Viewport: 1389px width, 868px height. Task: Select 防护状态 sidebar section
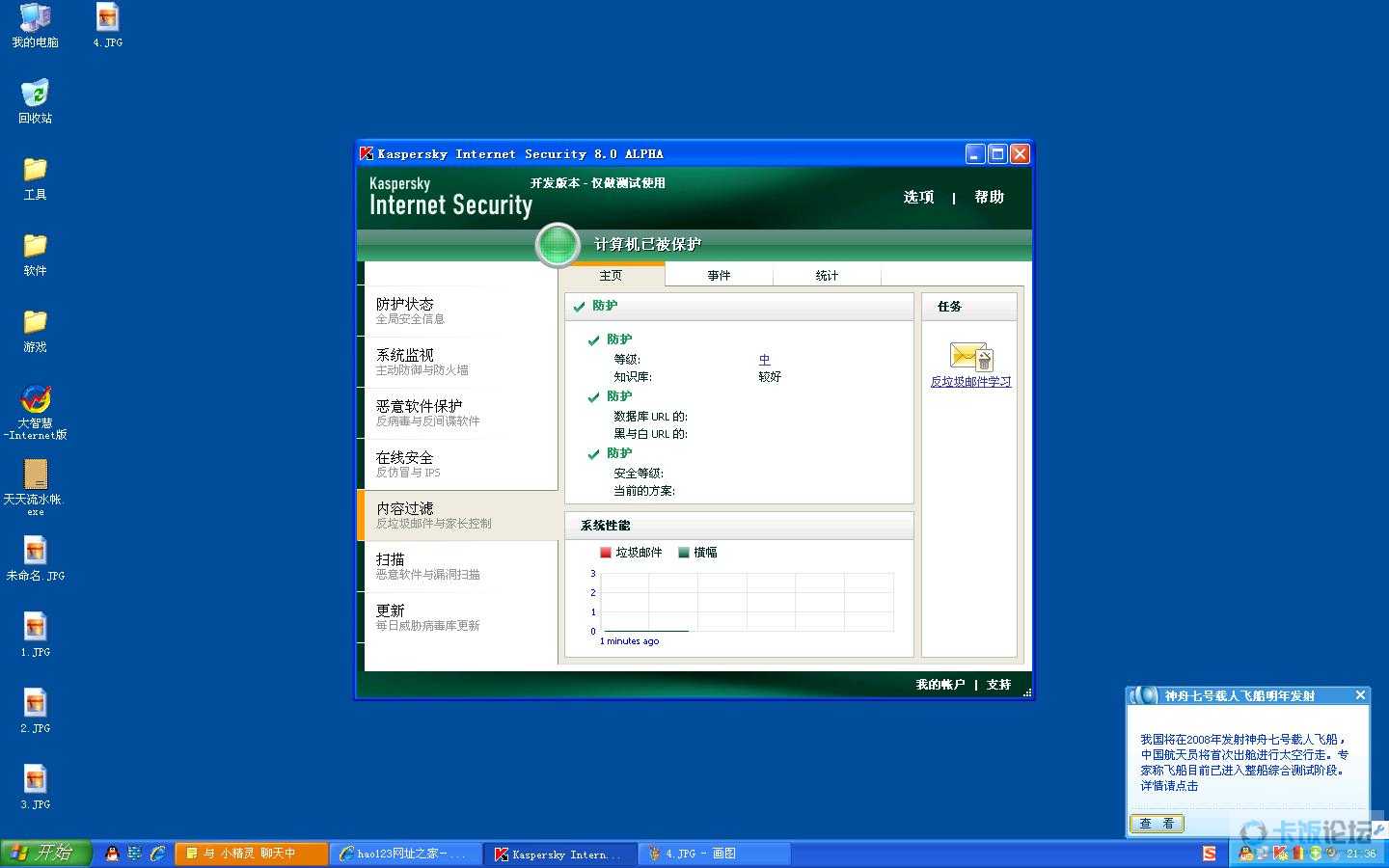(461, 311)
